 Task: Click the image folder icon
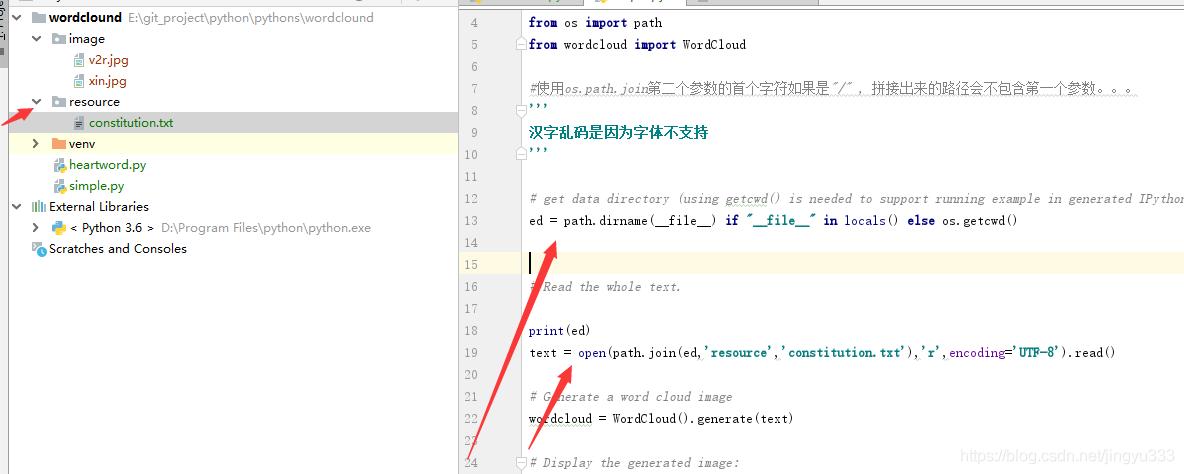58,38
